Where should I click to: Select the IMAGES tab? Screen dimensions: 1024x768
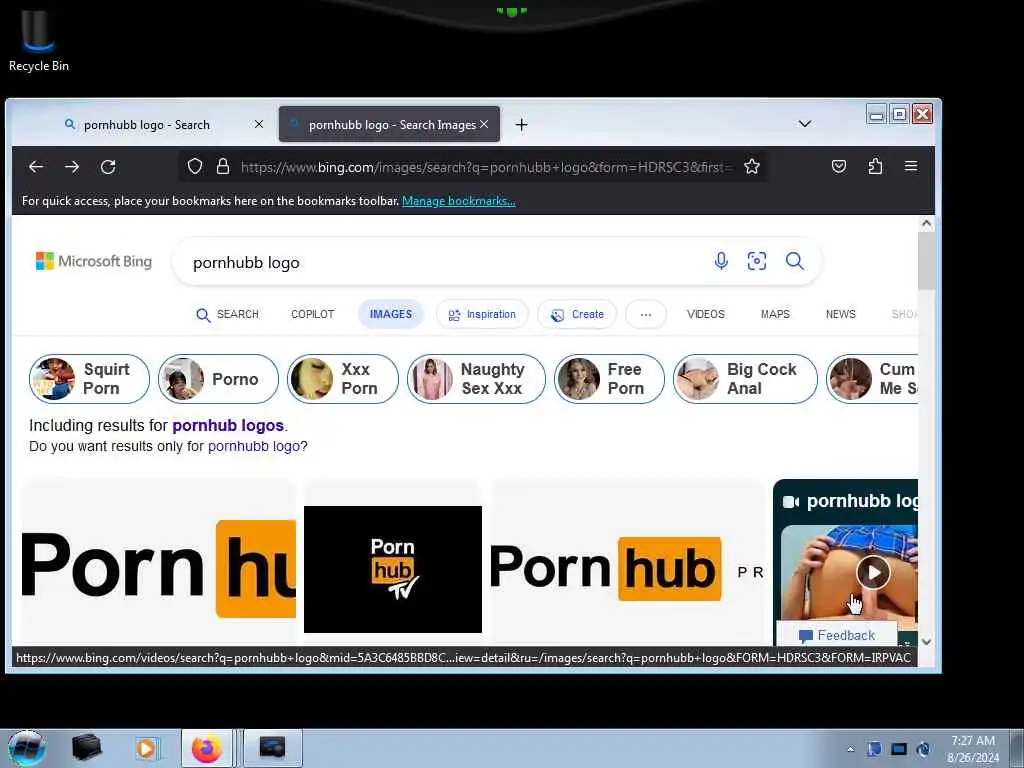(x=391, y=314)
